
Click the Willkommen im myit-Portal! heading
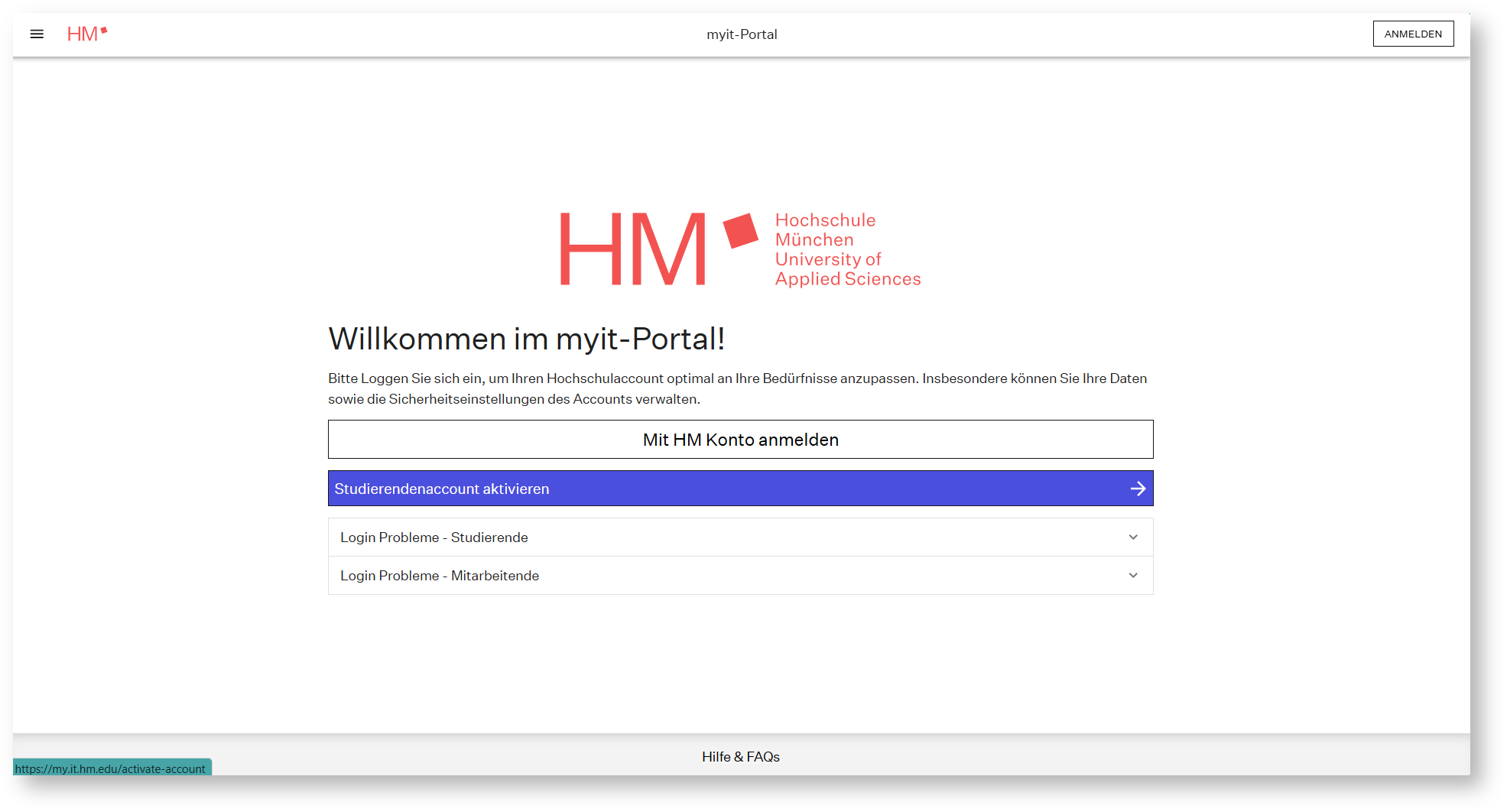coord(526,339)
